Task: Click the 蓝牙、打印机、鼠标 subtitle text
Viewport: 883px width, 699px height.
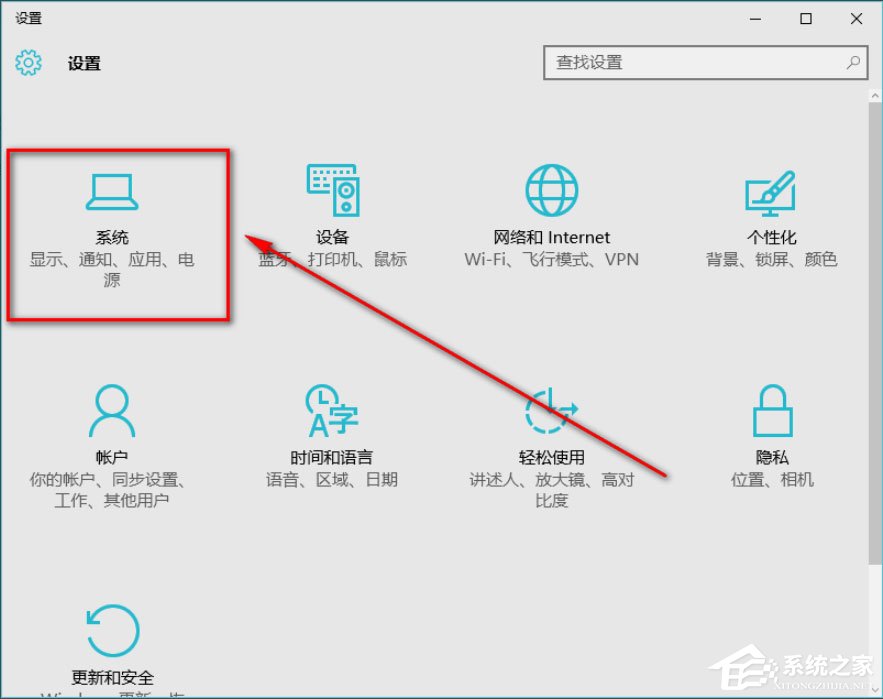Action: [332, 259]
